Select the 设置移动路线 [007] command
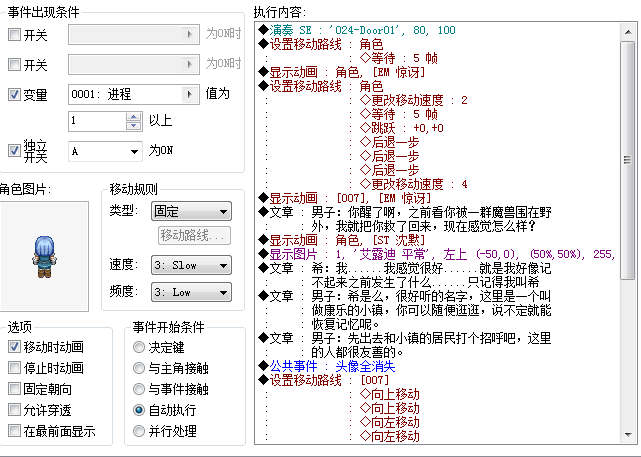 (x=323, y=380)
